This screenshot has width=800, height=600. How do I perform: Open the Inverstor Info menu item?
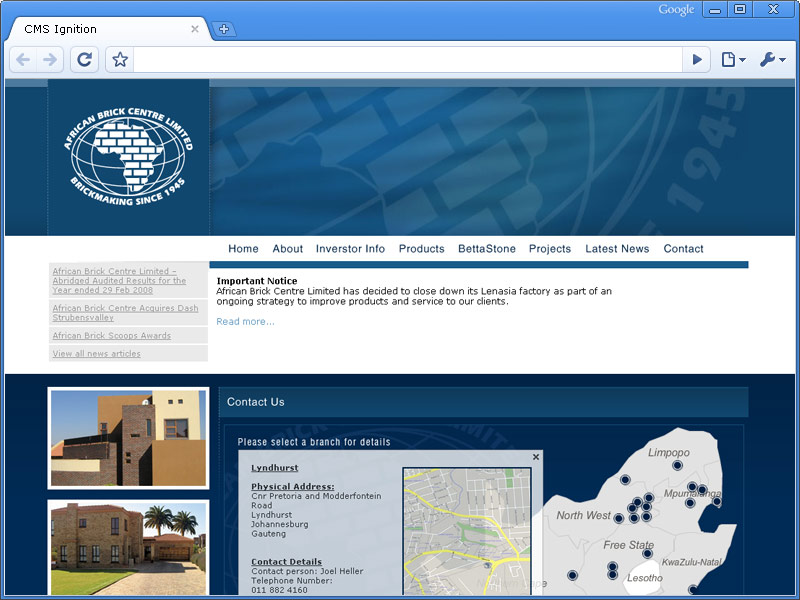pos(350,248)
